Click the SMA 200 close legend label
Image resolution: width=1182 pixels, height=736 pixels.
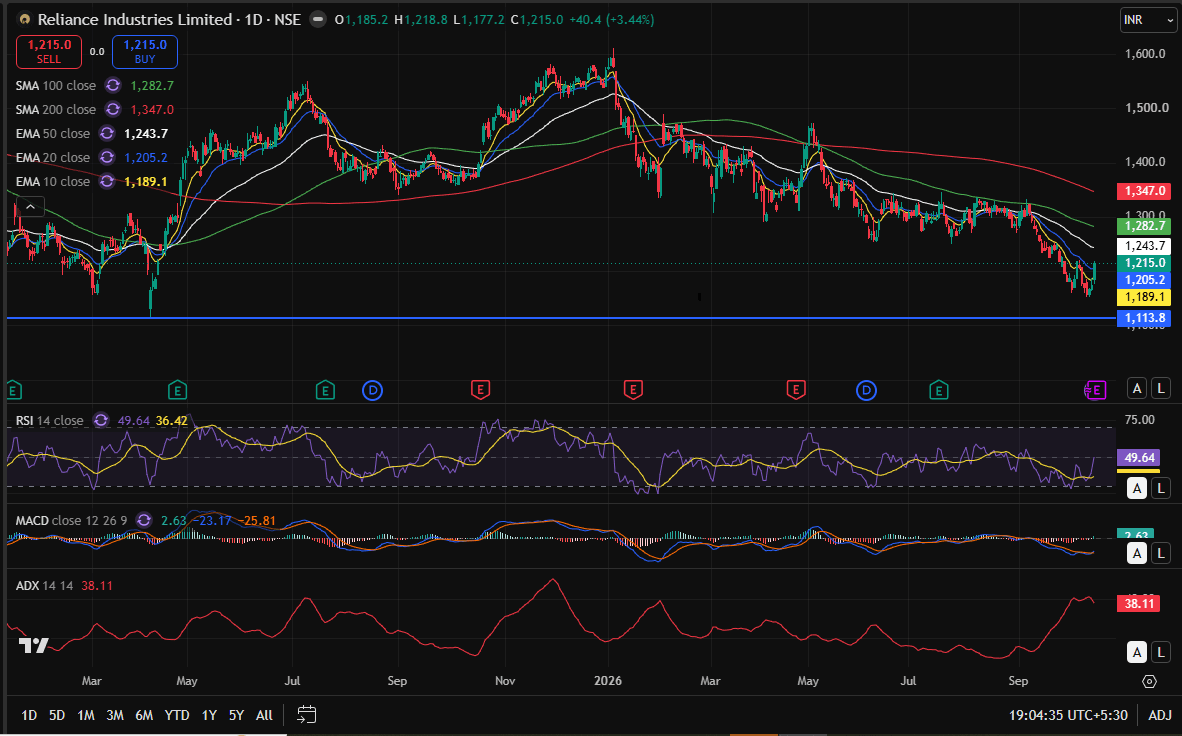click(56, 109)
